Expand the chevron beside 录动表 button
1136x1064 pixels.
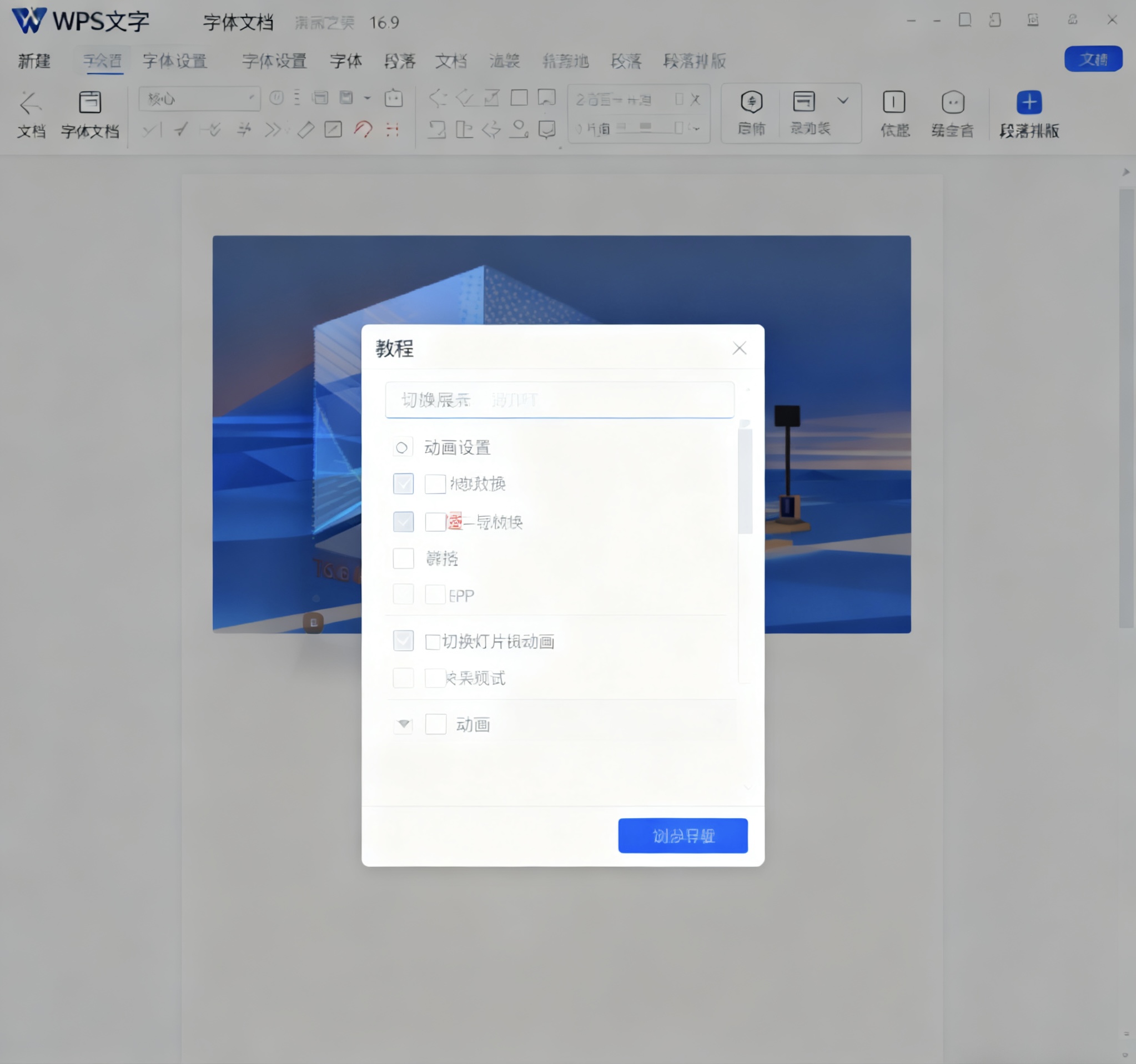click(x=842, y=101)
